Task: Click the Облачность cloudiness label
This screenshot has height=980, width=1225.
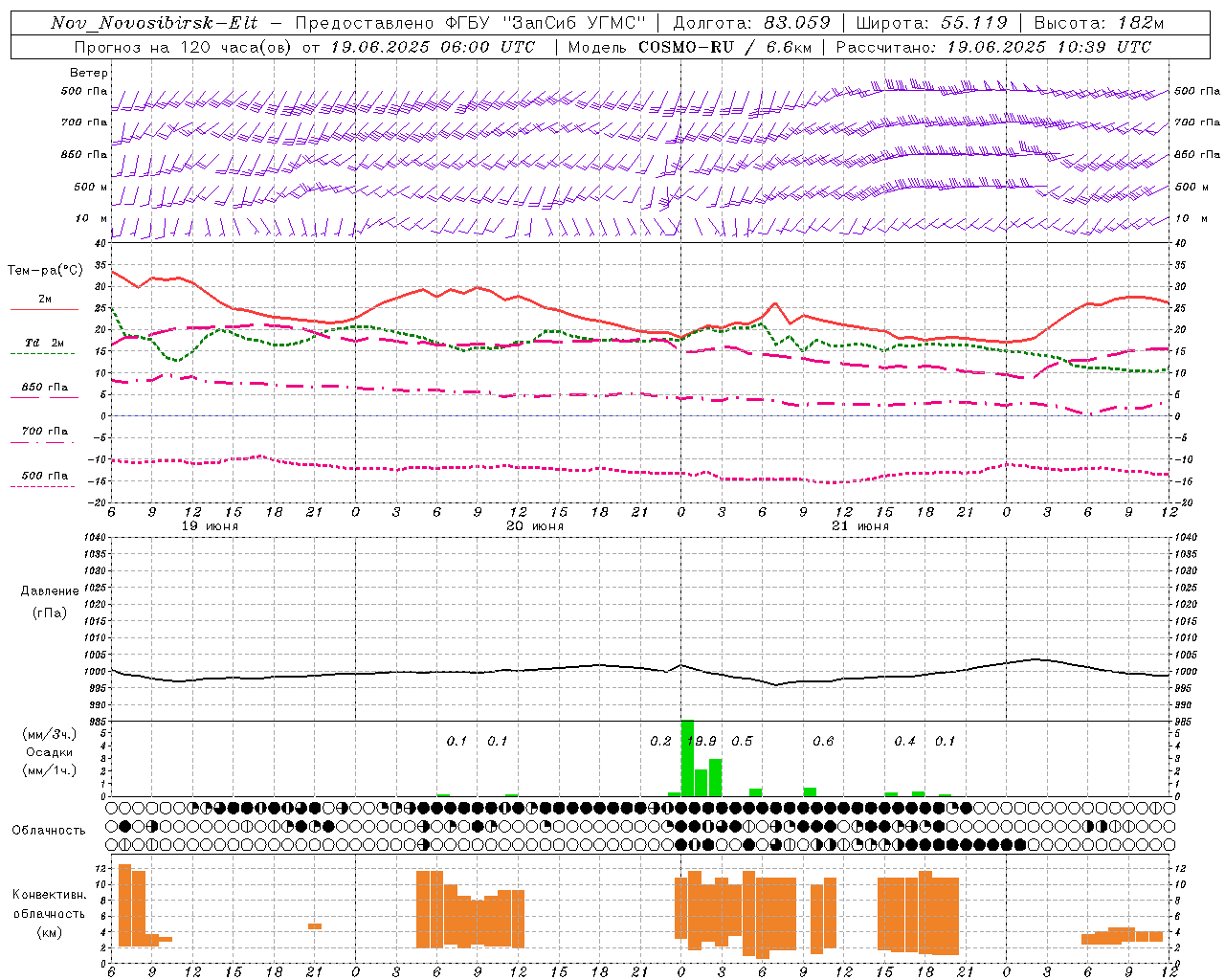Action: click(x=48, y=831)
